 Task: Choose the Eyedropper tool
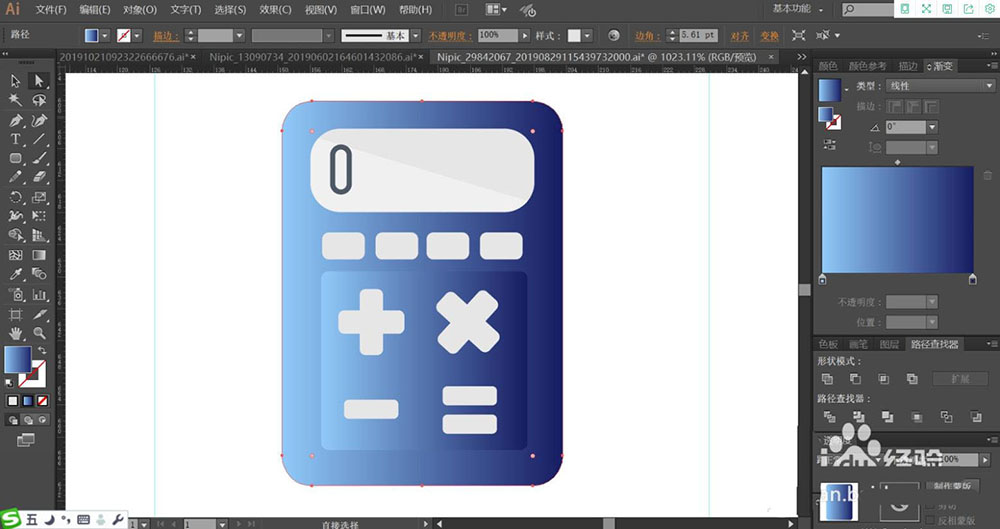16,274
